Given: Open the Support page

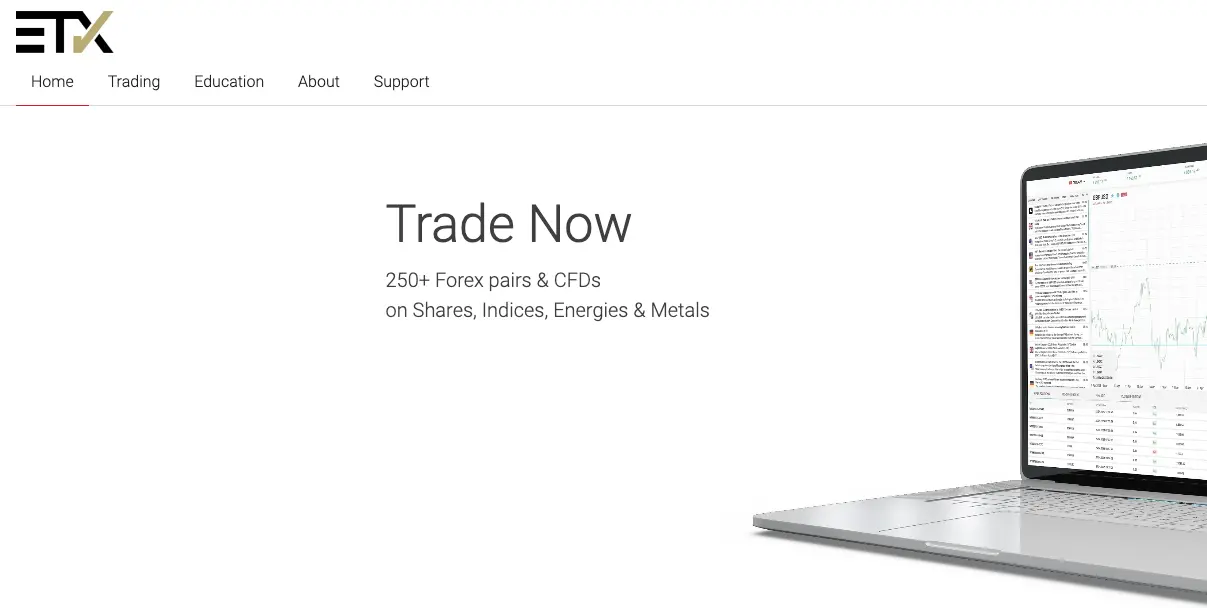Looking at the screenshot, I should coord(401,82).
